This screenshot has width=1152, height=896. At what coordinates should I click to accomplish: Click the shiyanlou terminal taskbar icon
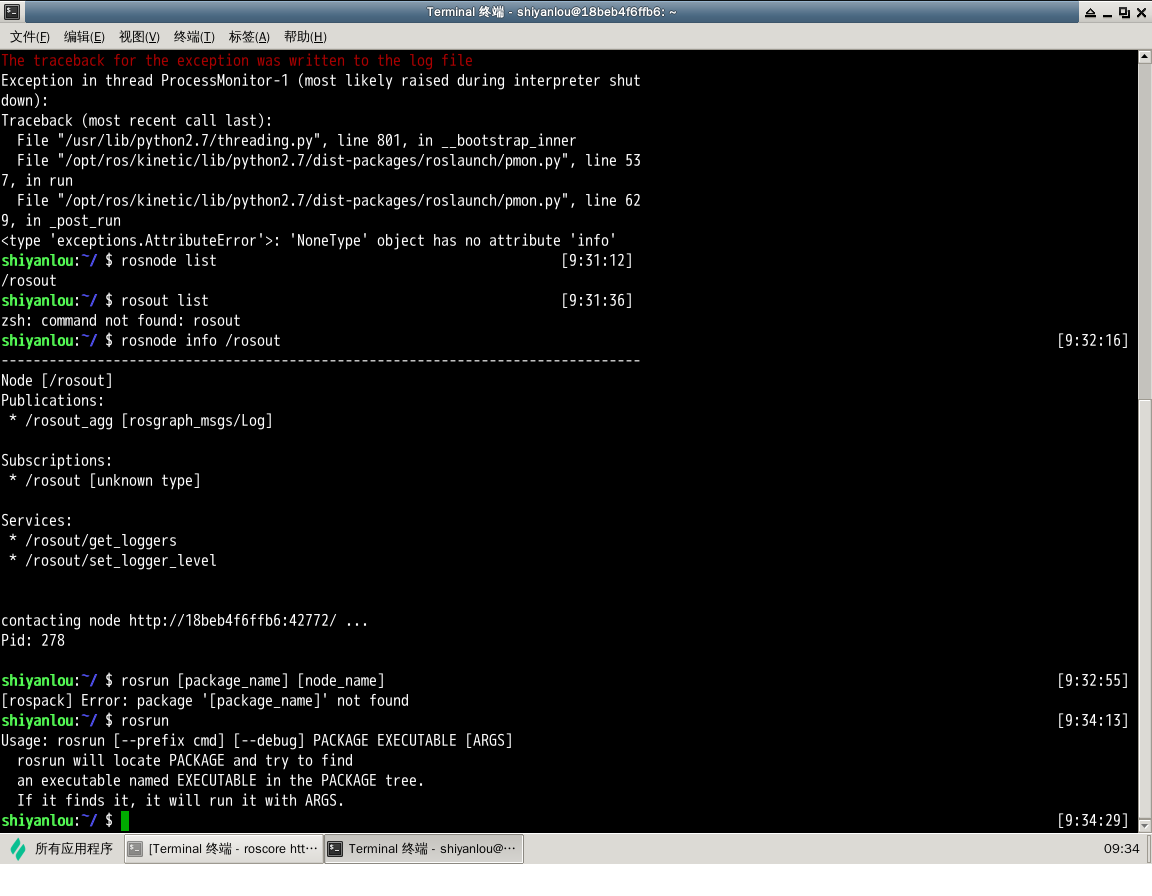pos(336,849)
